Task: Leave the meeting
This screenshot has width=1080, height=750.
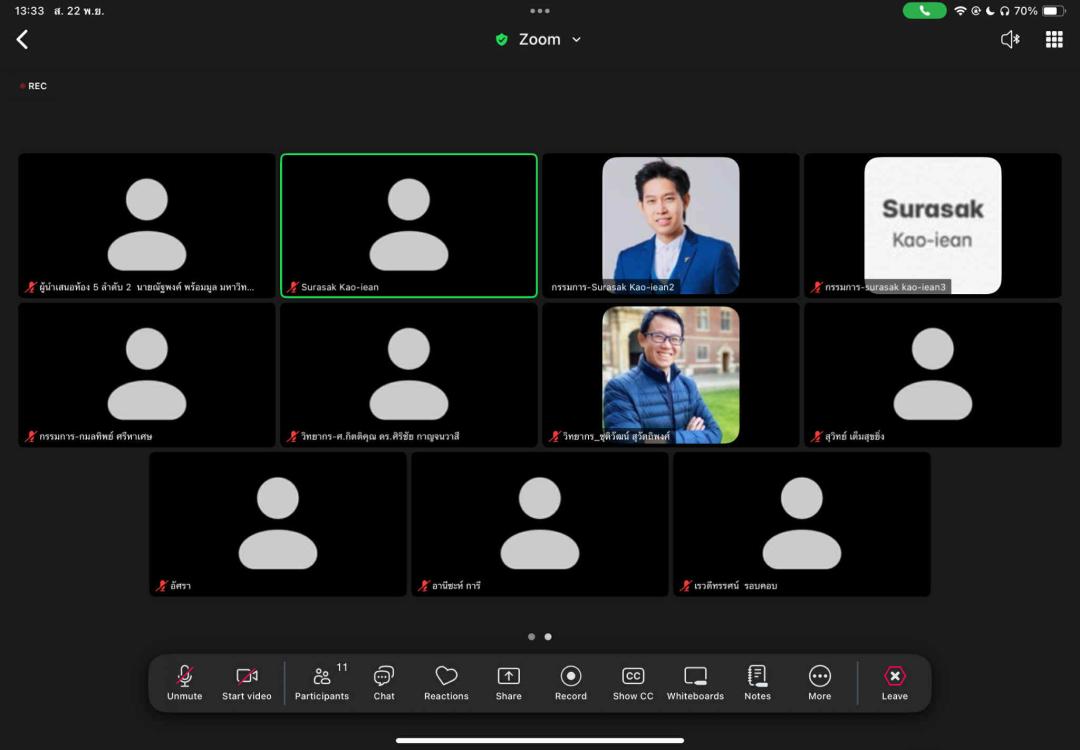Action: pyautogui.click(x=894, y=683)
